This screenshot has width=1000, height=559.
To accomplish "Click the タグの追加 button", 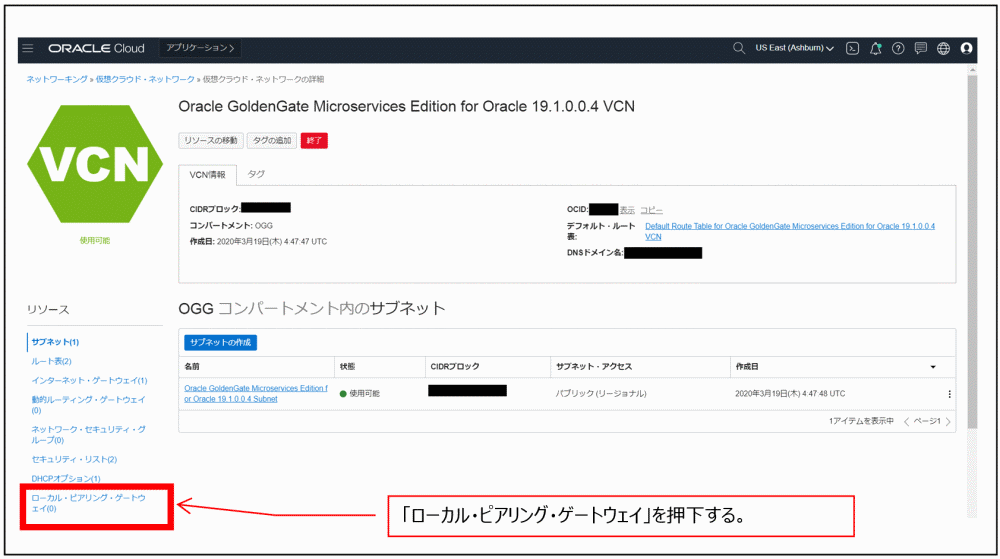I will [272, 140].
